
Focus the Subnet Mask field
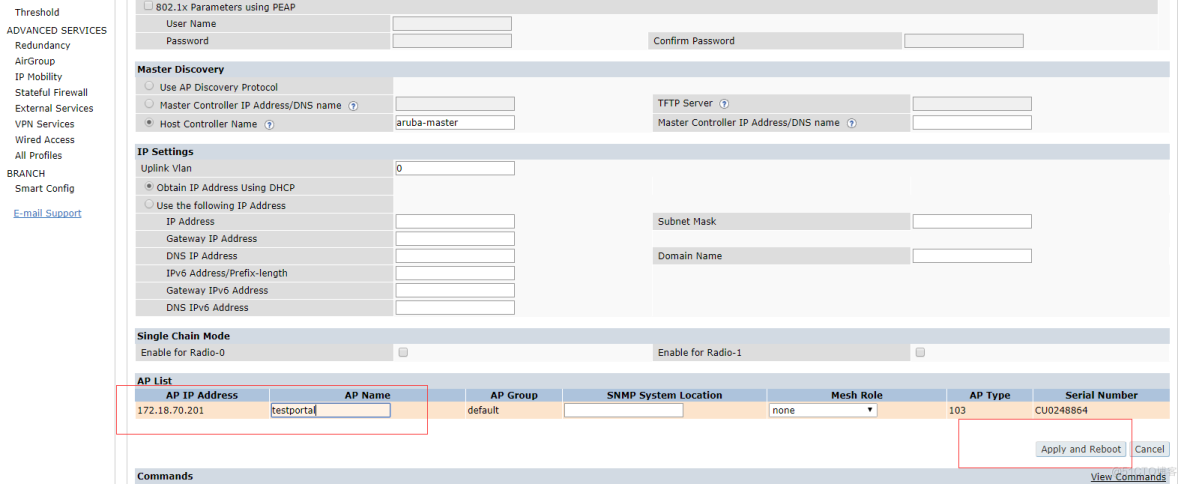click(972, 221)
